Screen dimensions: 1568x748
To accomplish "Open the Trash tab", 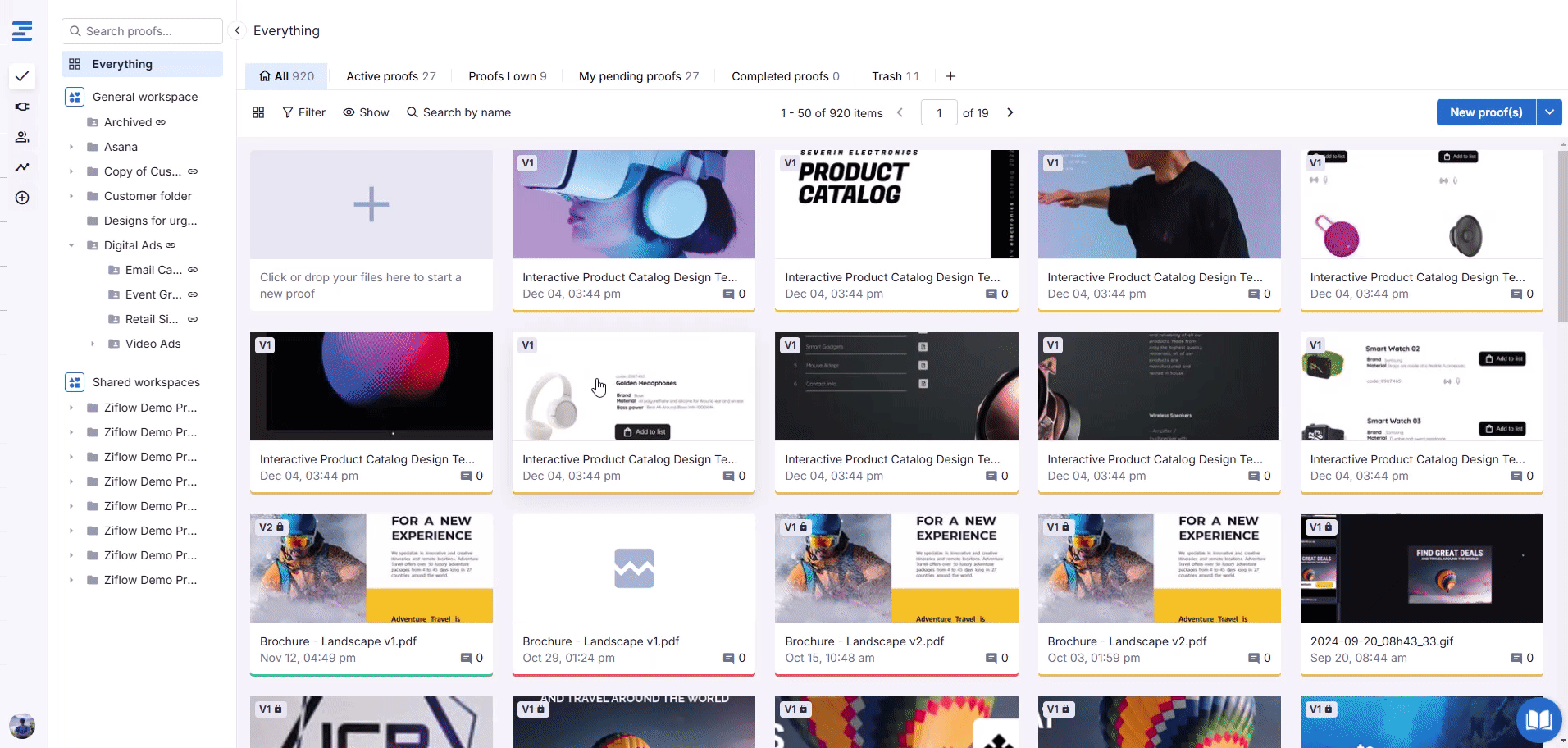I will click(895, 76).
